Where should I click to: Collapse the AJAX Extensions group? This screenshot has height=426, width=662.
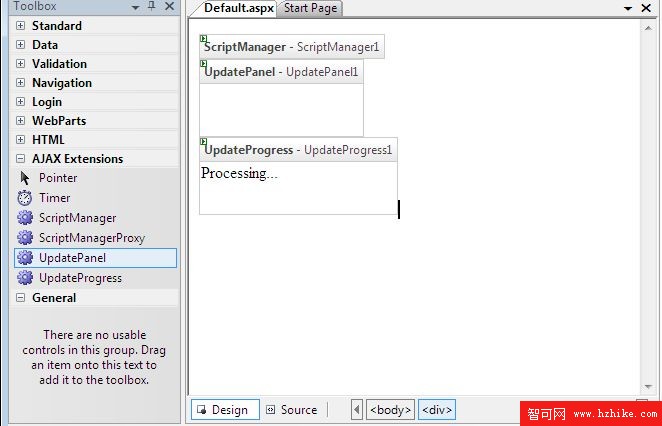(21, 159)
